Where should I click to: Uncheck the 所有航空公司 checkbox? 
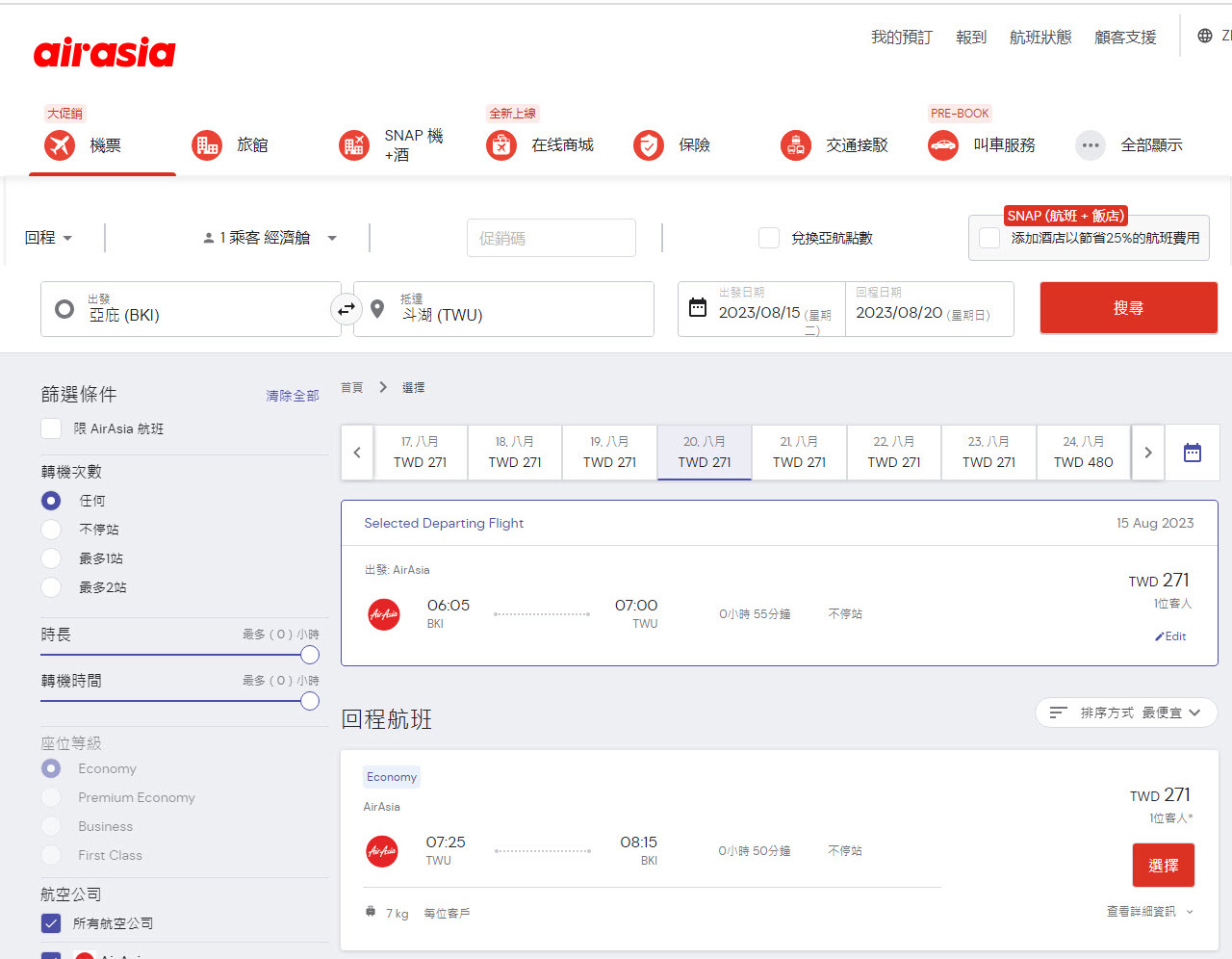(x=51, y=923)
